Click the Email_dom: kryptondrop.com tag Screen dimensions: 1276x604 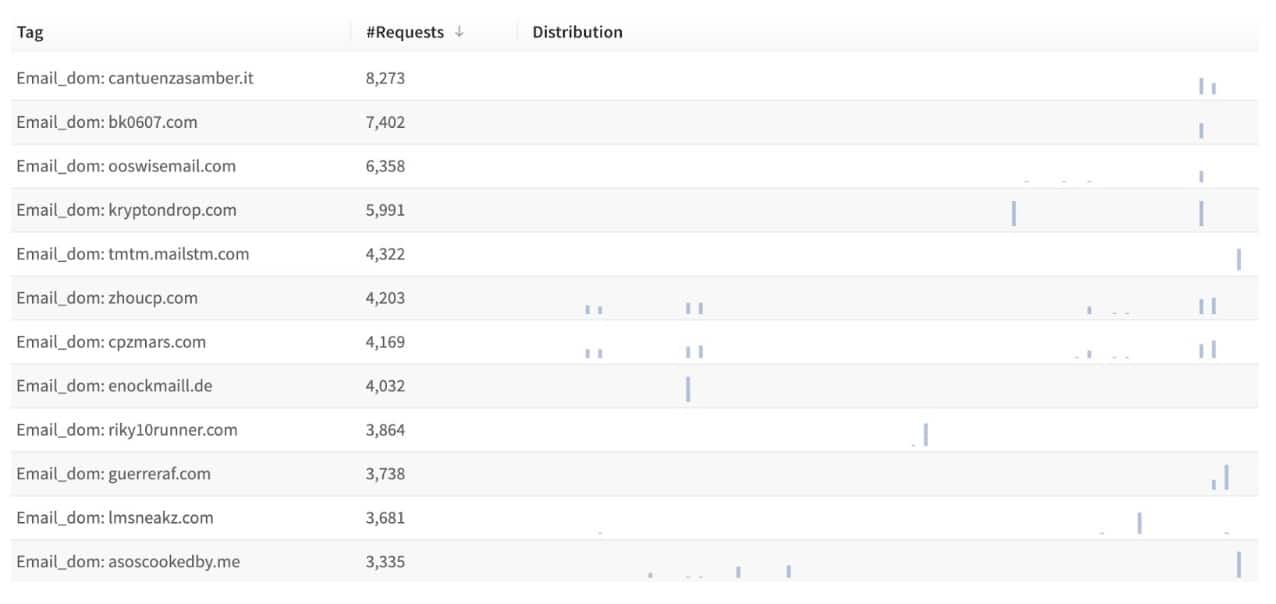126,210
